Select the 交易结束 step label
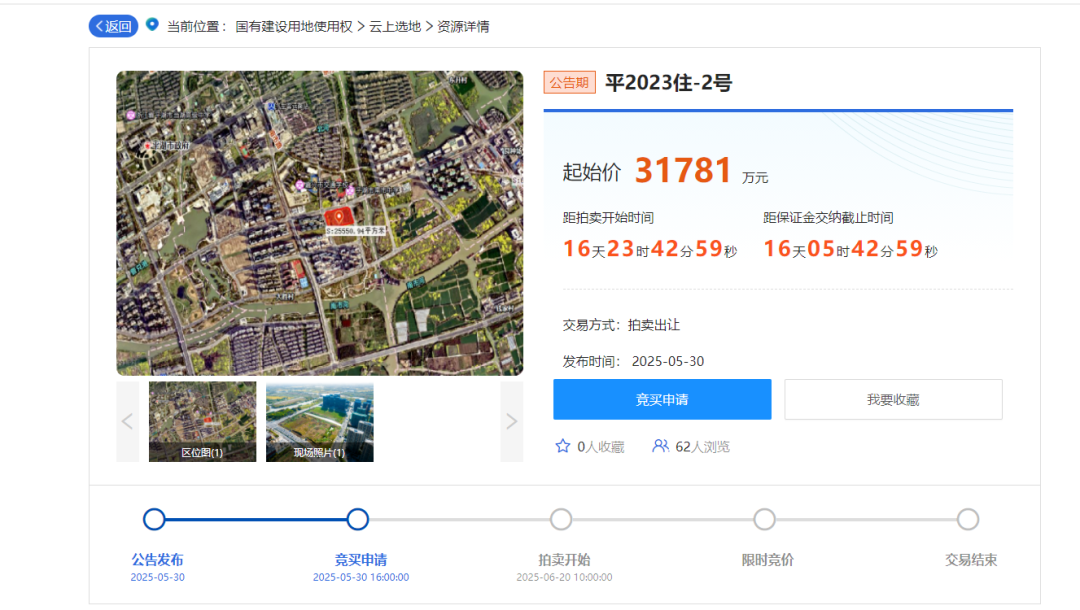Image resolution: width=1080 pixels, height=610 pixels. [x=971, y=560]
